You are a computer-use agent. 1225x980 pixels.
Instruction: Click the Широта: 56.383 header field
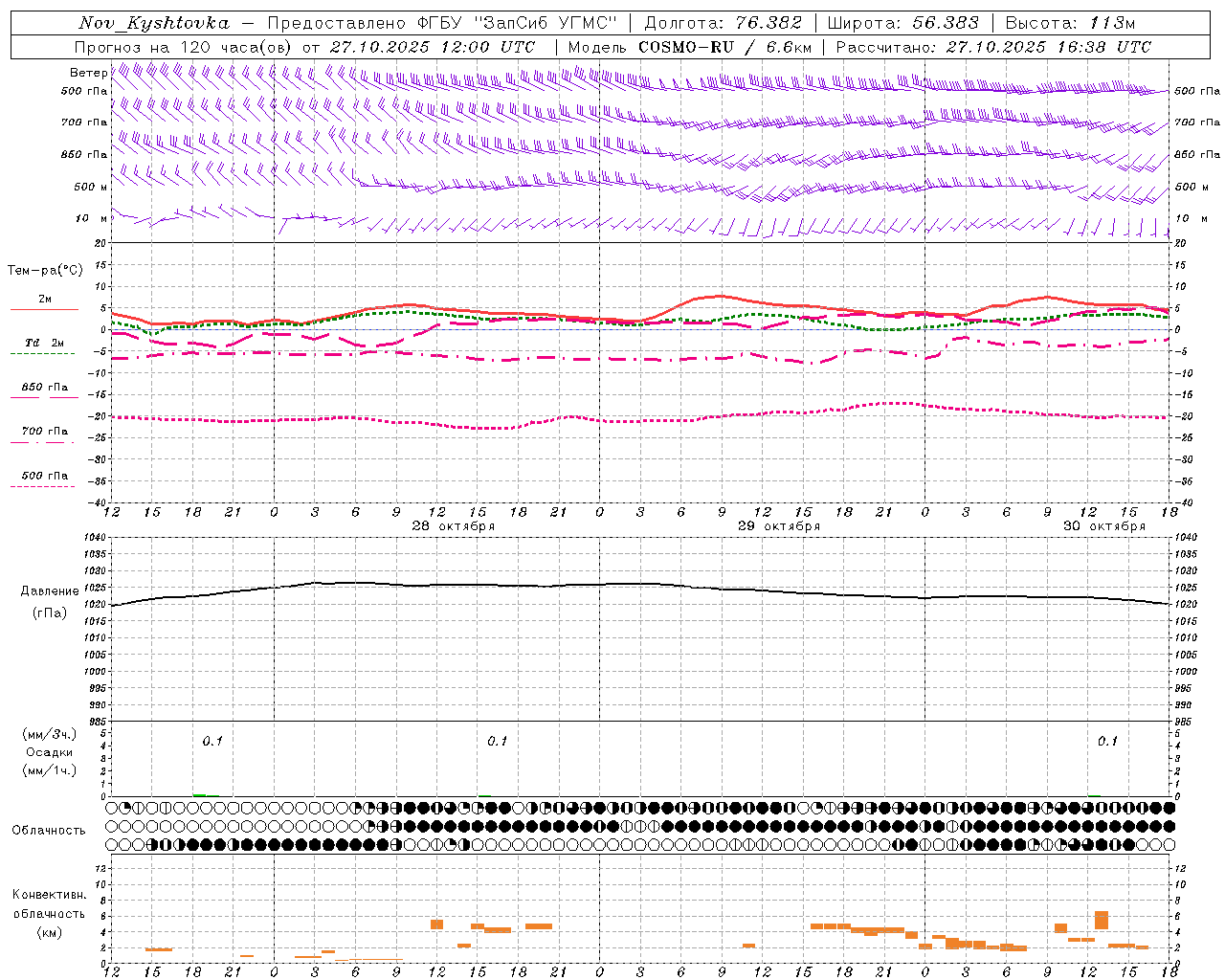(x=903, y=23)
